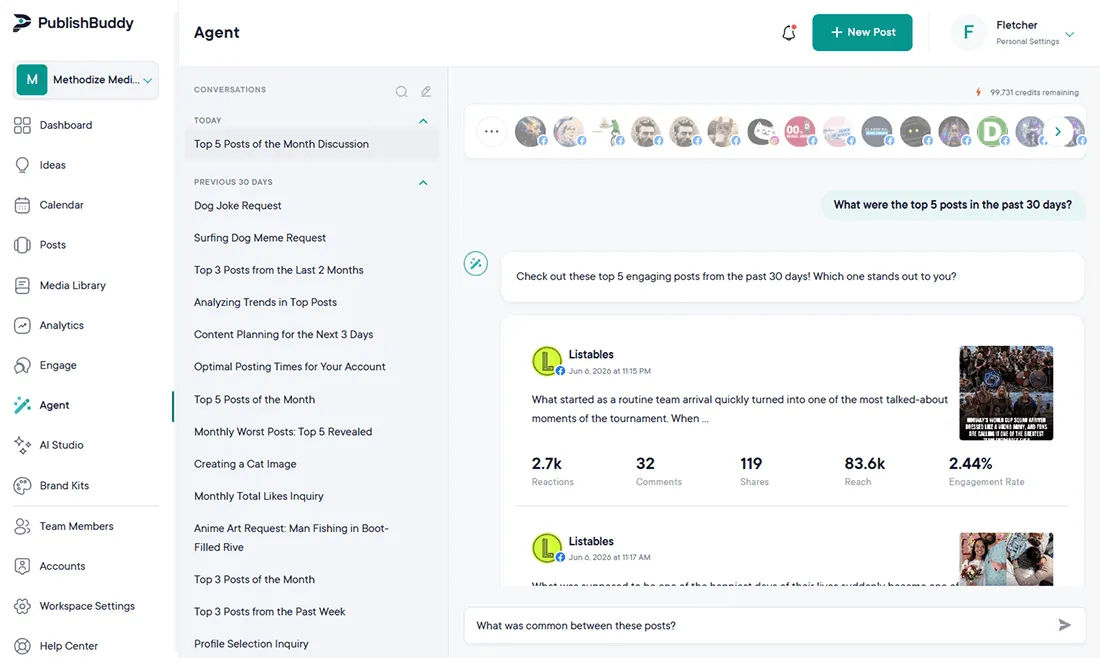Screen dimensions: 1100x658
Task: Click the AI Studio sparkle icon
Action: pos(22,445)
